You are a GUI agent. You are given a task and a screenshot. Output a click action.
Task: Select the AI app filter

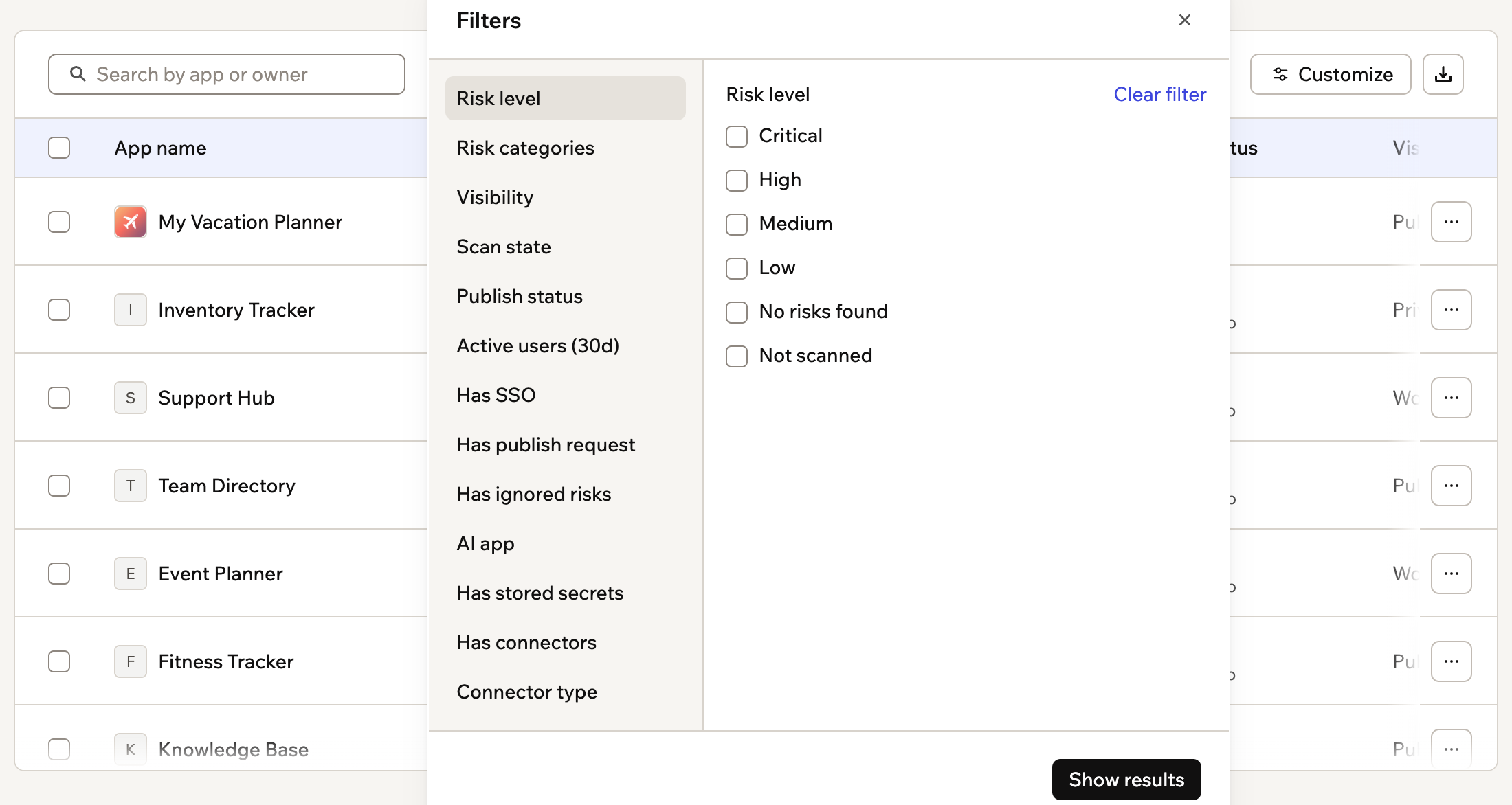tap(565, 543)
